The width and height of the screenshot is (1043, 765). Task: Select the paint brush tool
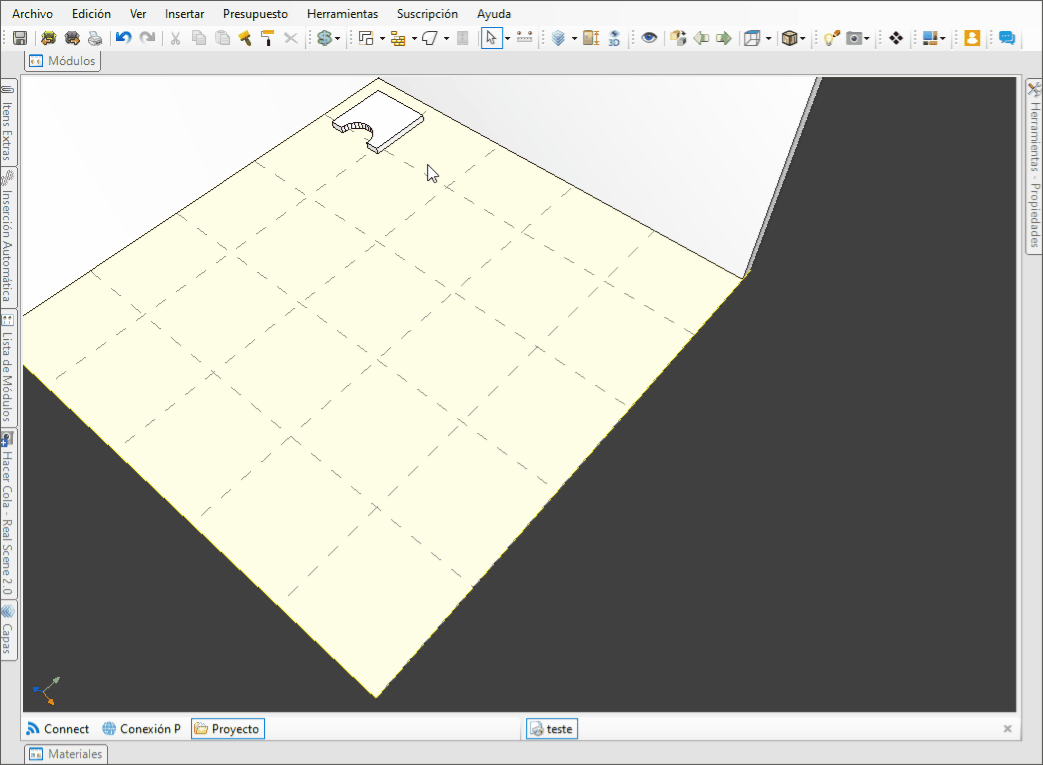click(x=245, y=38)
